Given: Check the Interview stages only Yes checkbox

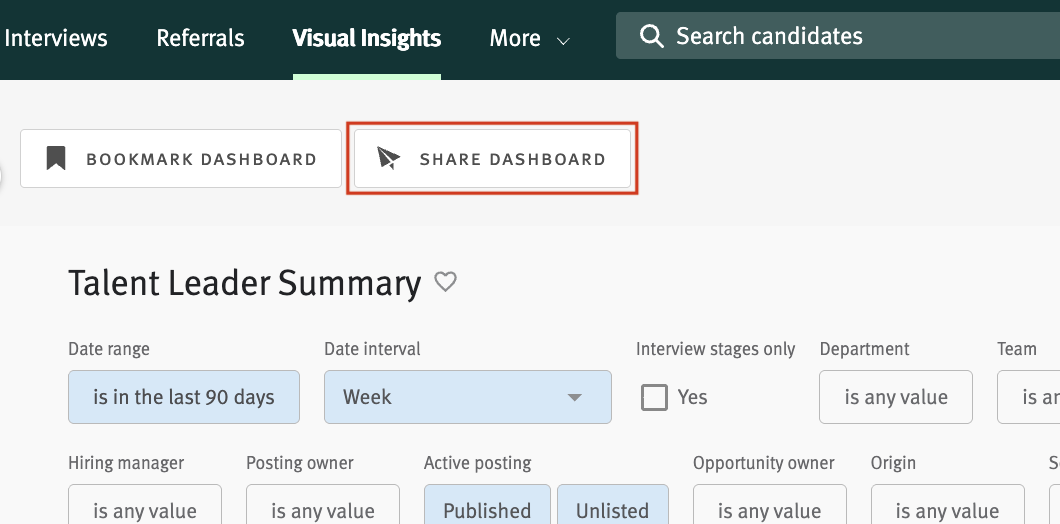Looking at the screenshot, I should (654, 397).
